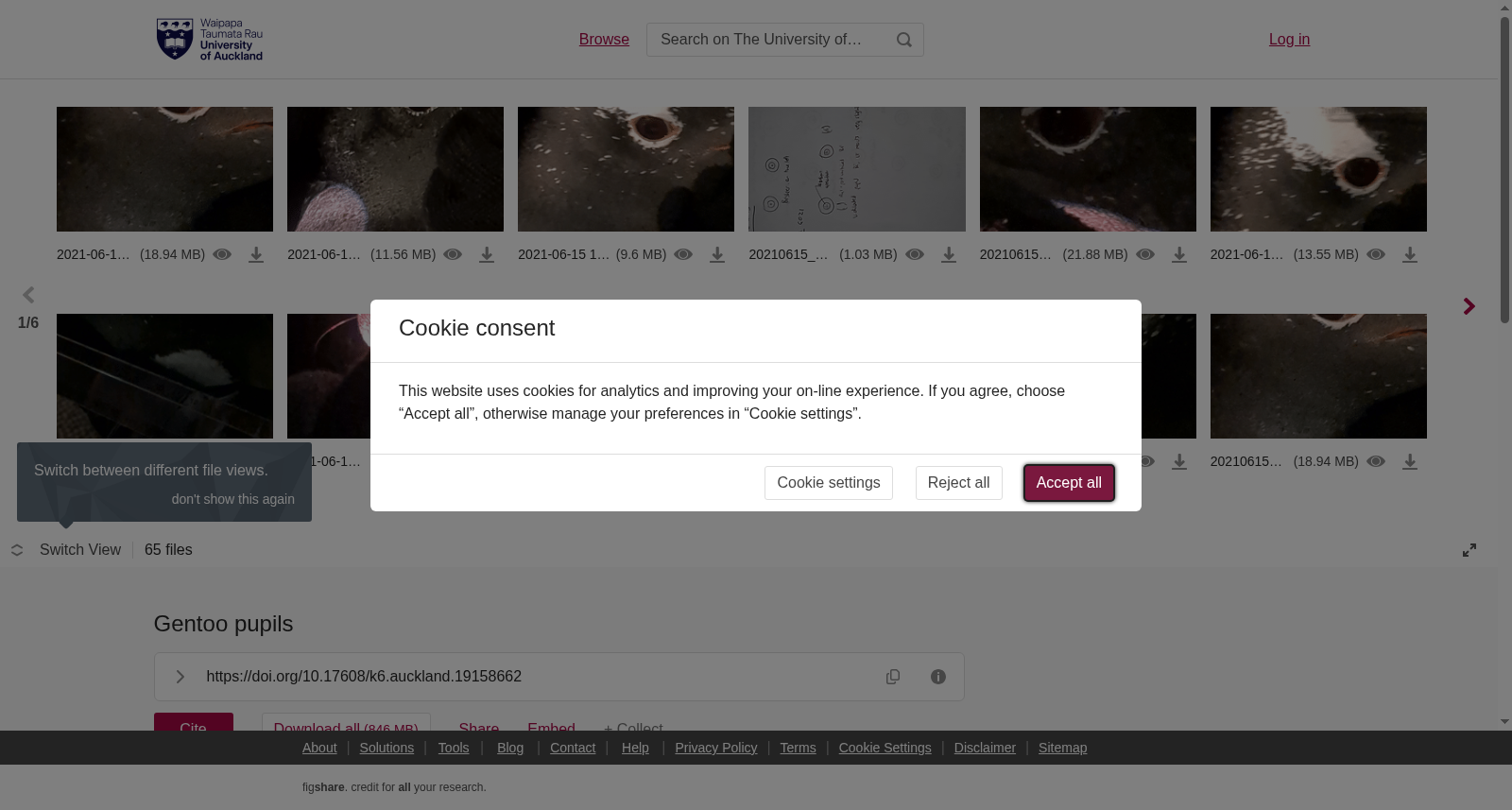Click the "65 files" count text

click(168, 550)
